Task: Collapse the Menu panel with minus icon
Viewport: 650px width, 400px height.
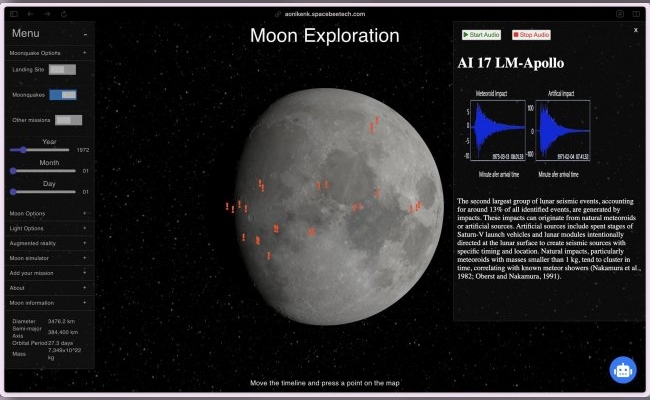Action: tap(85, 34)
